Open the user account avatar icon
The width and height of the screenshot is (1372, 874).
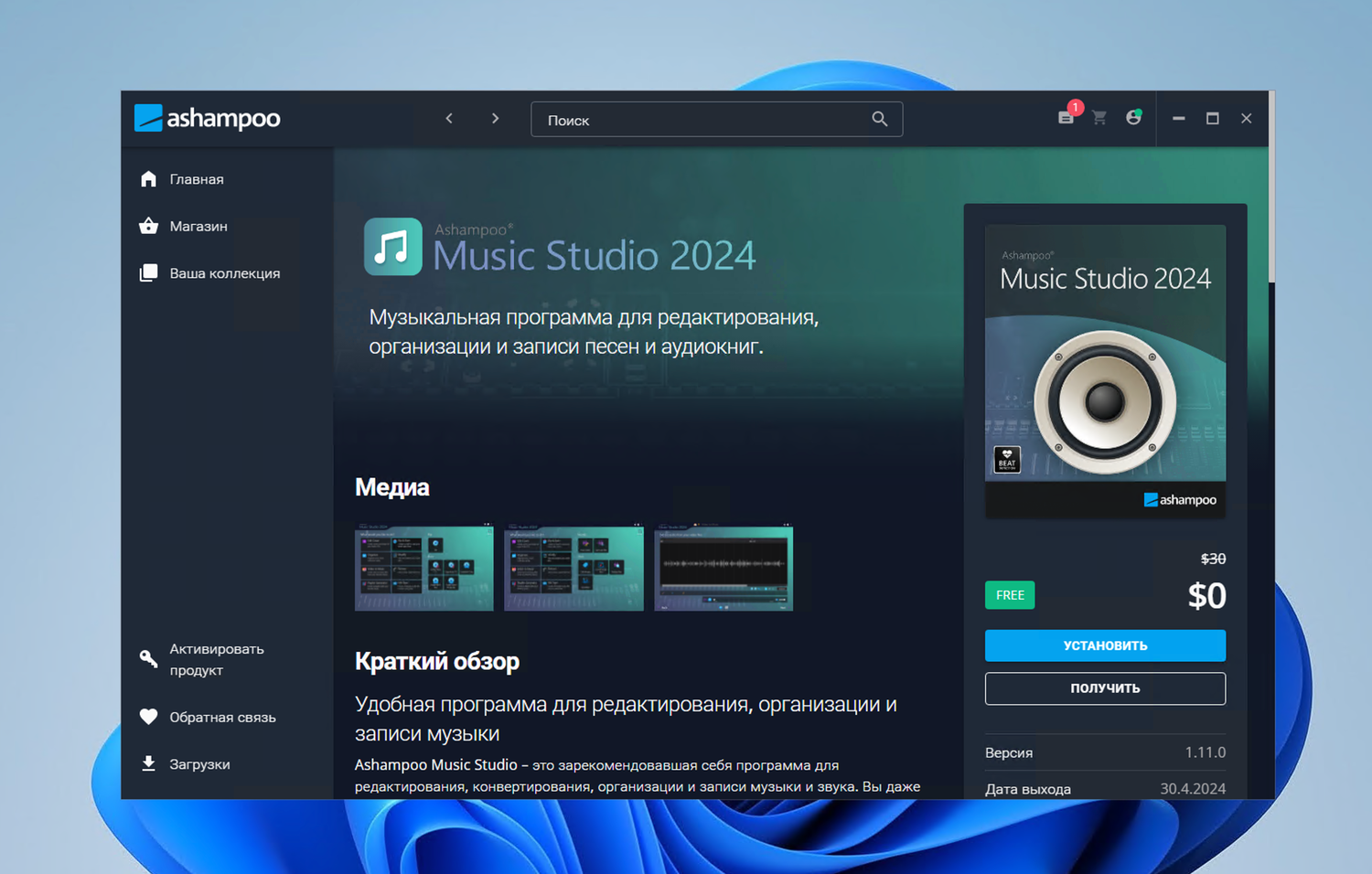click(x=1134, y=119)
